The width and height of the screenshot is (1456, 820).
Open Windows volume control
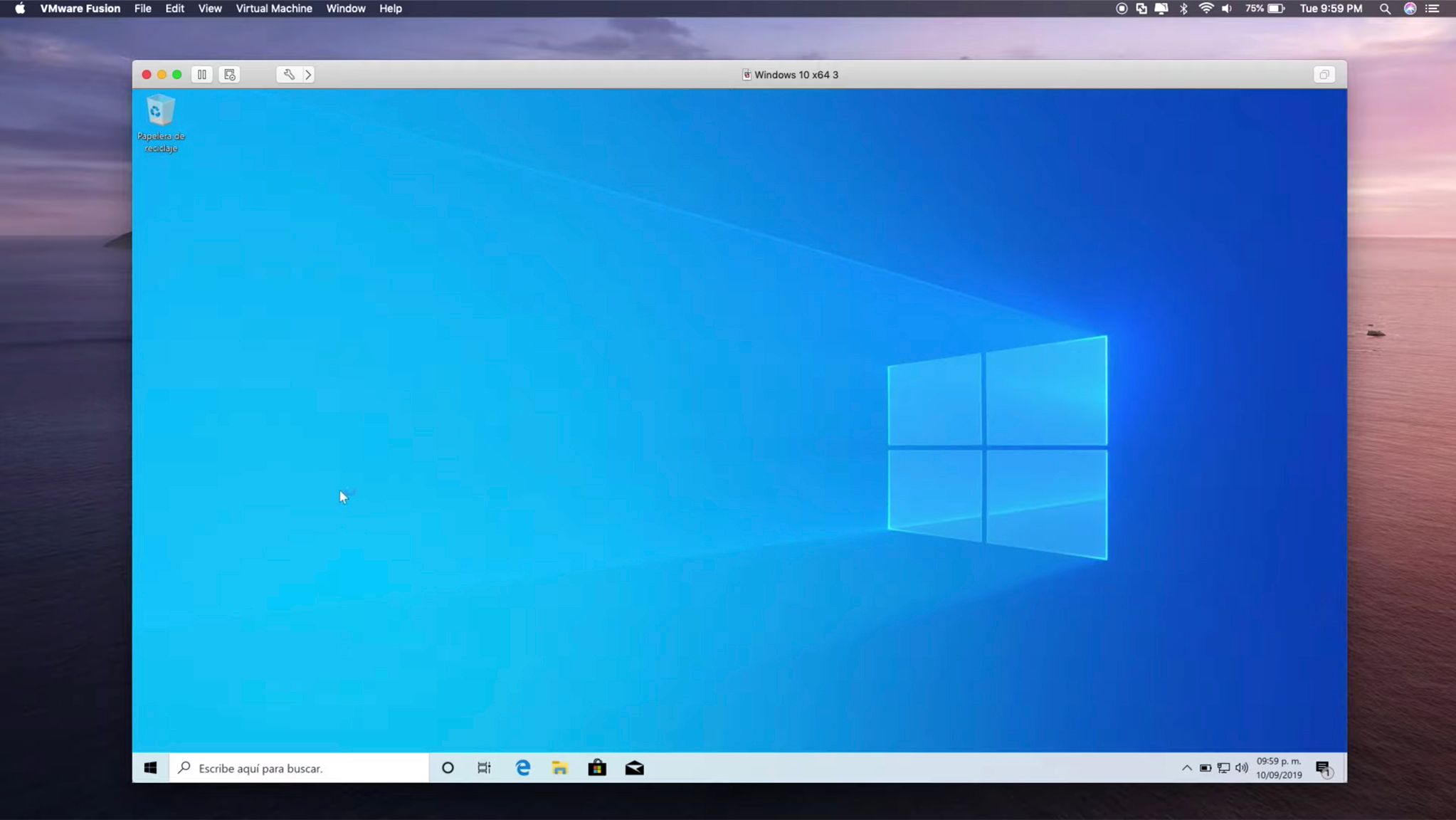(1242, 768)
